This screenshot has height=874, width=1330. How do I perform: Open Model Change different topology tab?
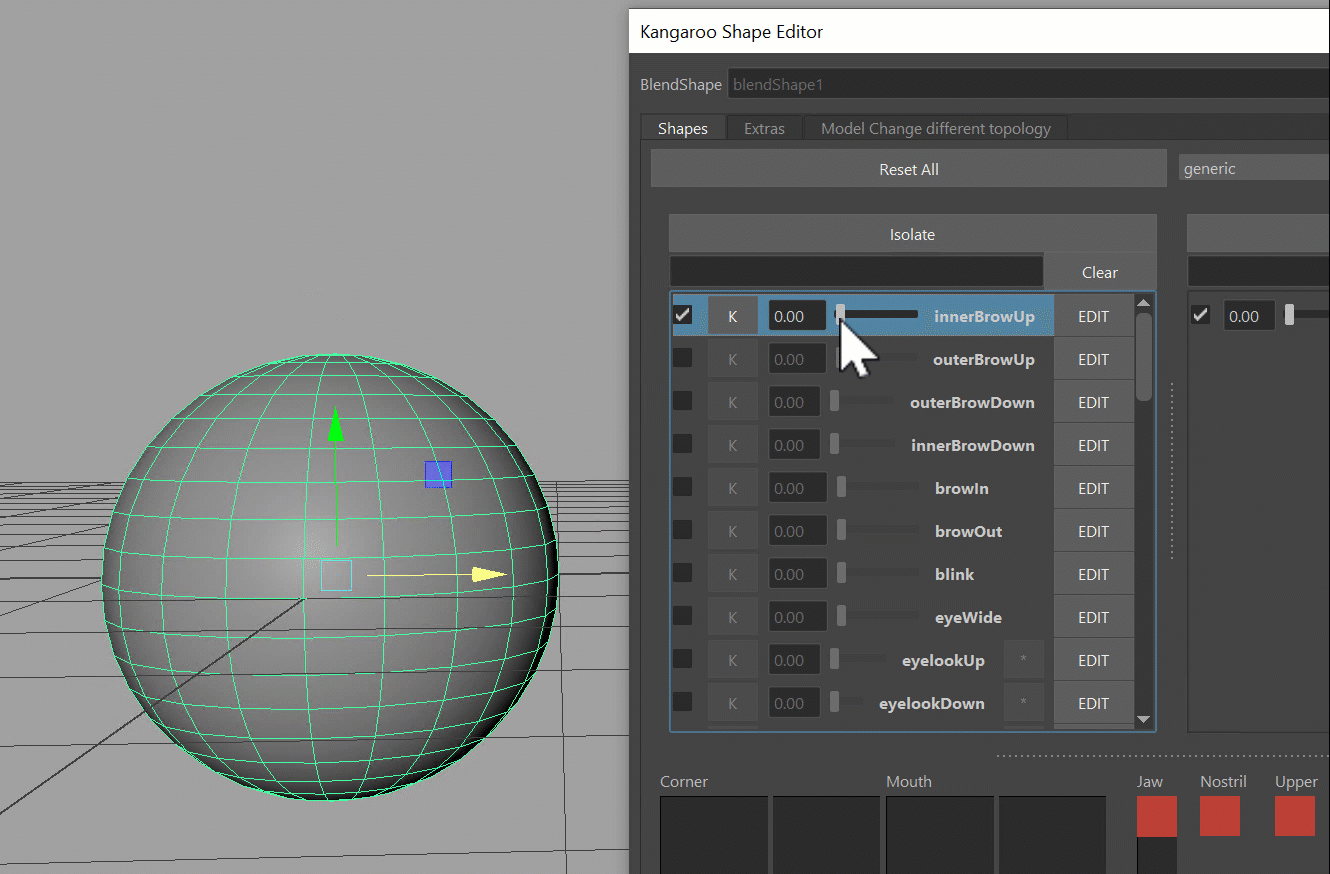coord(936,128)
